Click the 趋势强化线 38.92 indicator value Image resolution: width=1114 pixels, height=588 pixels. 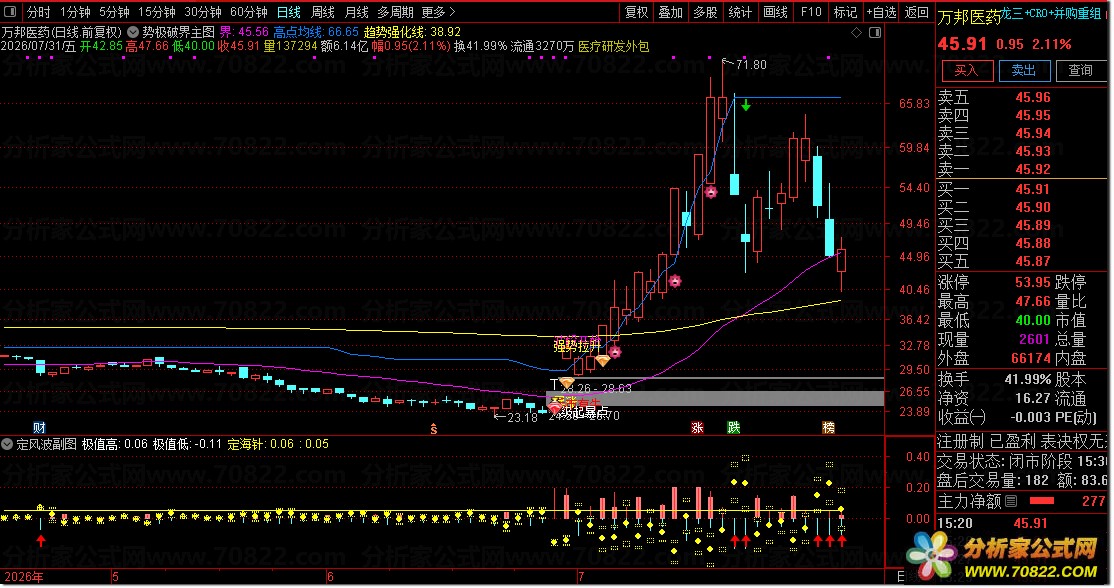(412, 32)
